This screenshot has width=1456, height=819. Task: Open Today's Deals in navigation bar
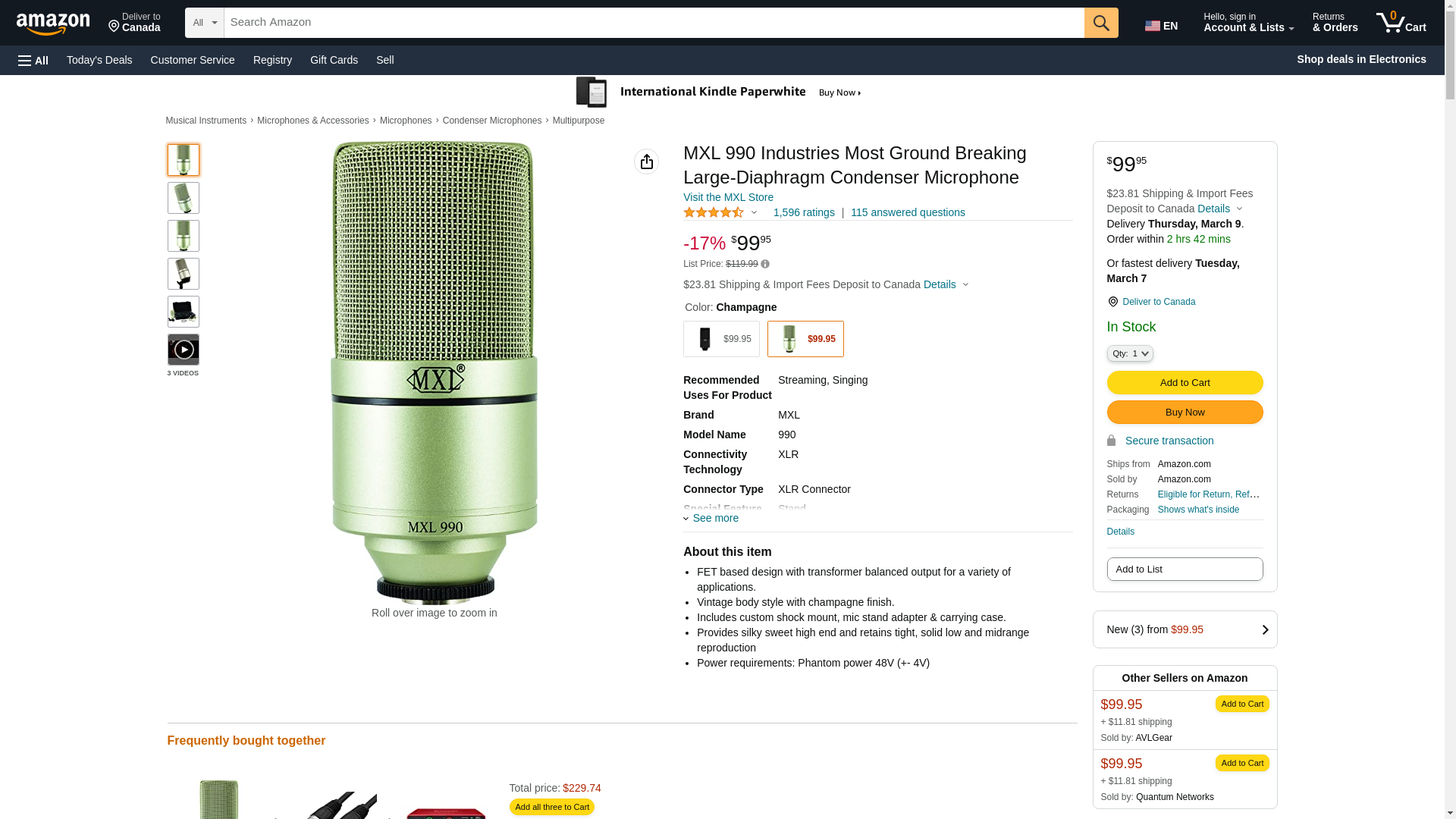[99, 60]
